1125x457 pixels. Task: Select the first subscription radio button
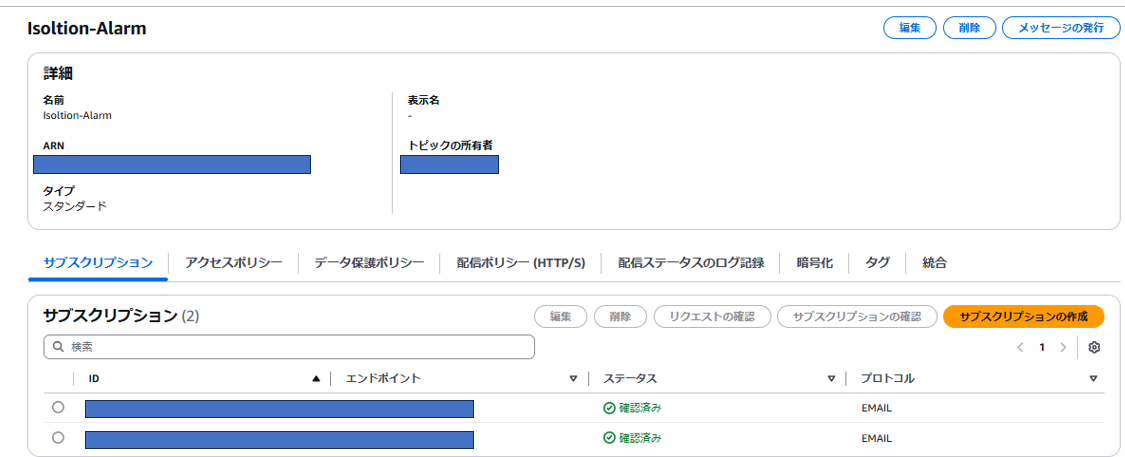pyautogui.click(x=58, y=407)
